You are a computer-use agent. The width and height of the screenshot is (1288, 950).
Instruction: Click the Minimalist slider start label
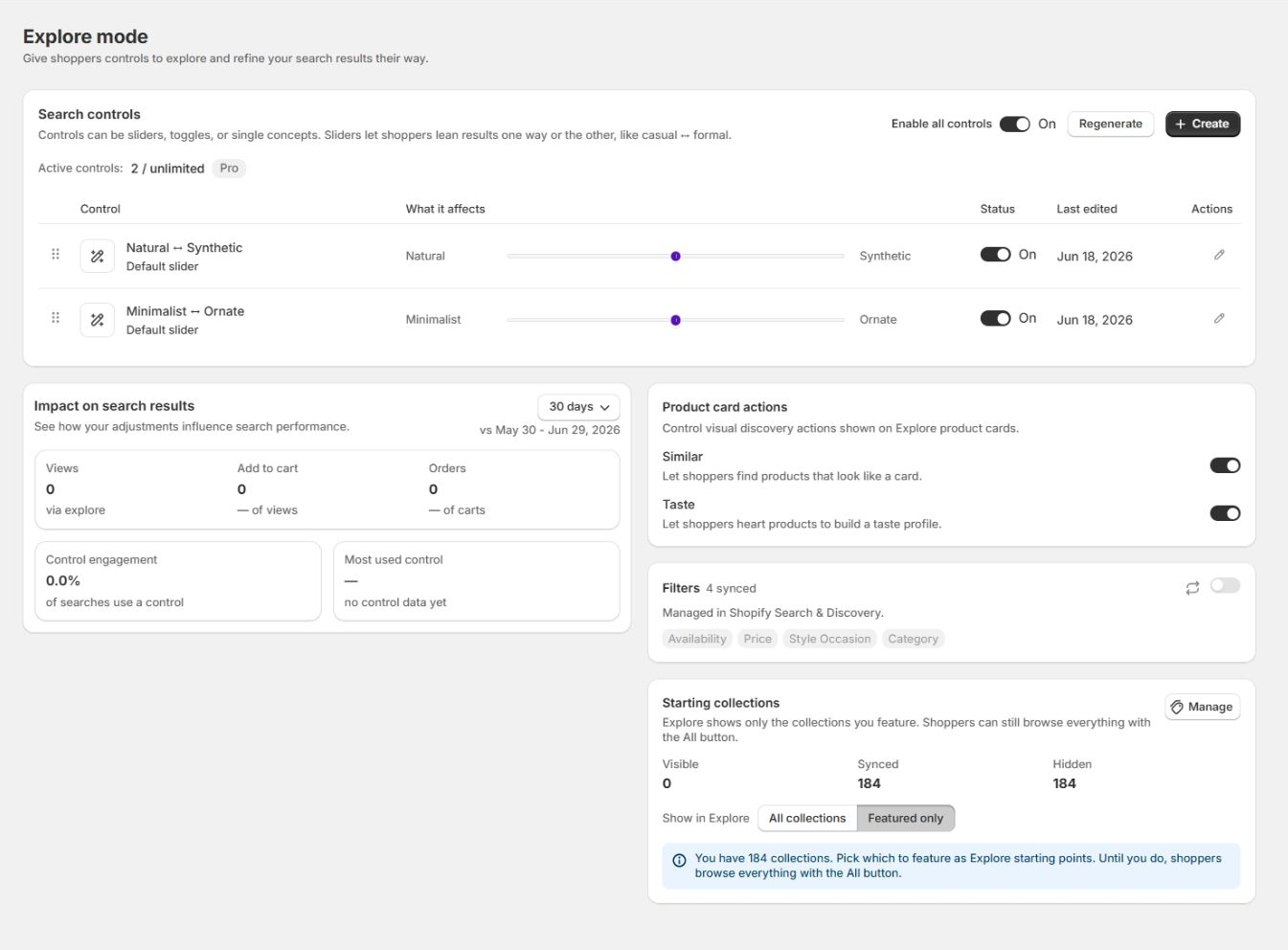coord(433,320)
